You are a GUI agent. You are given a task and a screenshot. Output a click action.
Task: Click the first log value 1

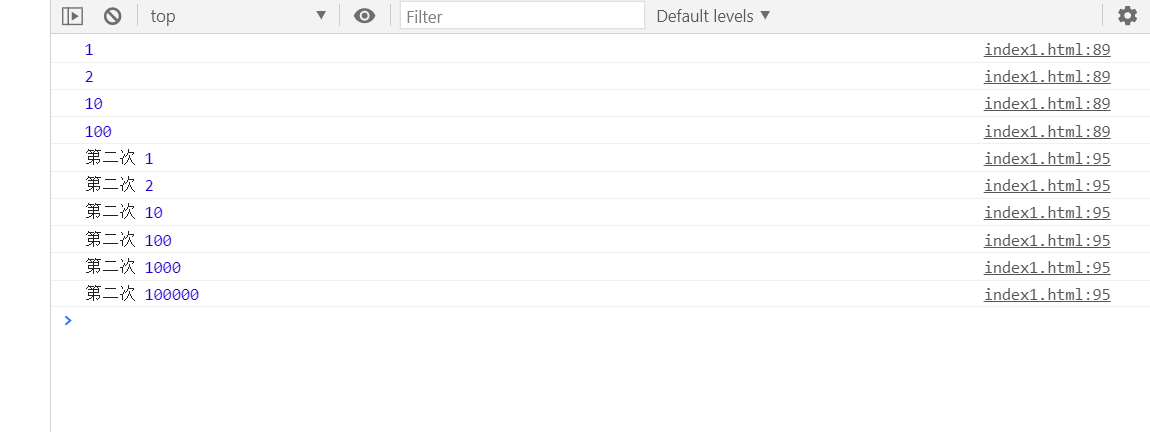pyautogui.click(x=89, y=50)
